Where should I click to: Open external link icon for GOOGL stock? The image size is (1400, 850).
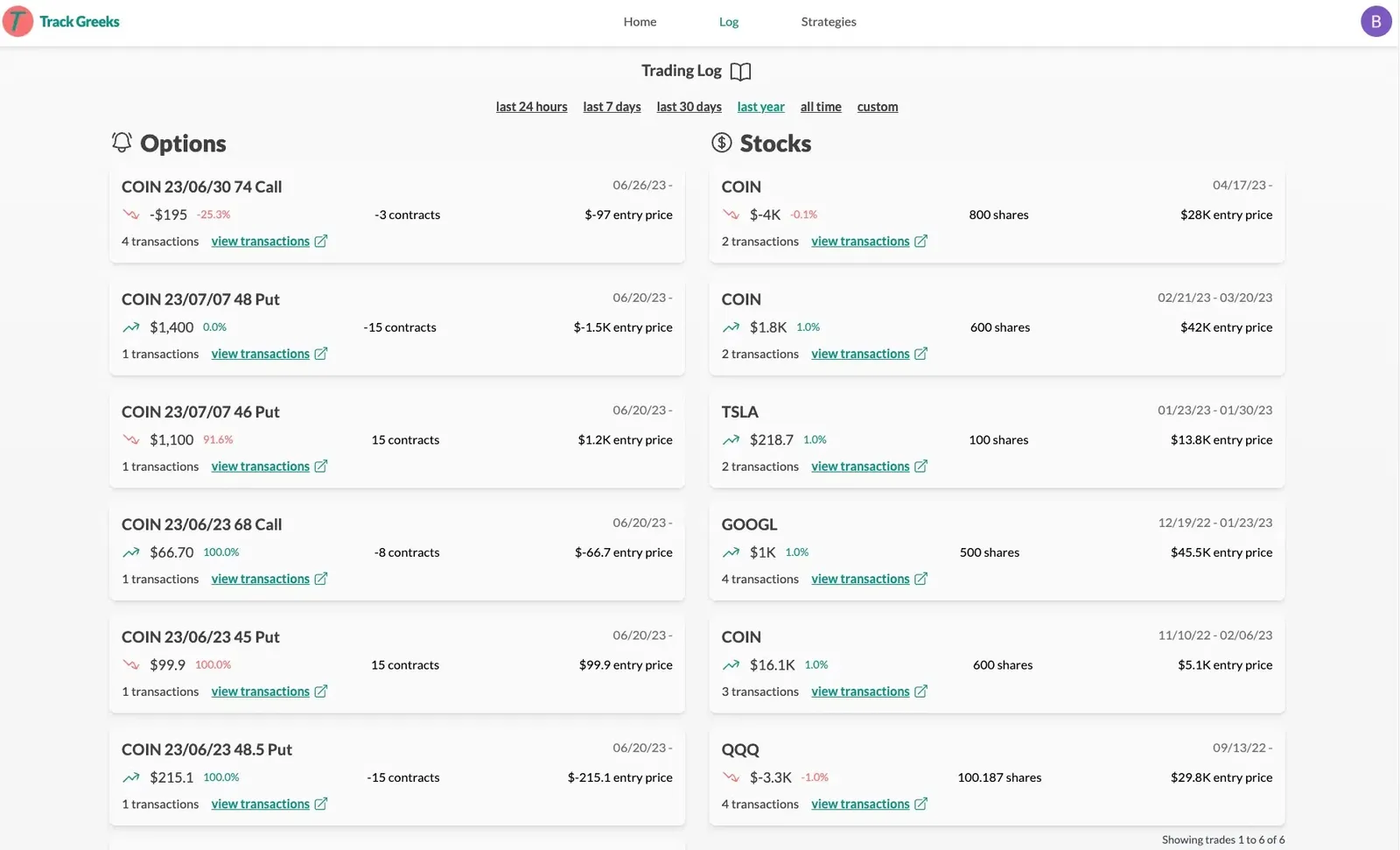click(920, 579)
